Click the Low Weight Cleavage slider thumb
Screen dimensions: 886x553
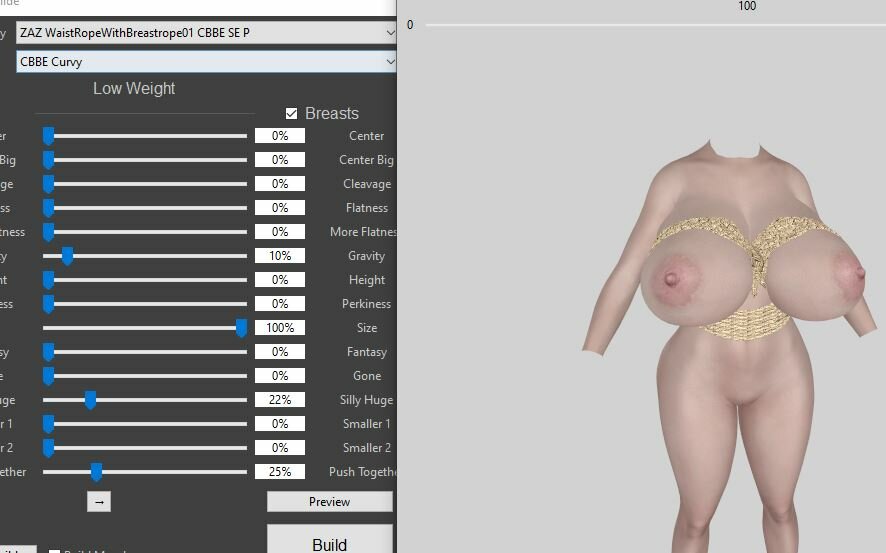(x=49, y=184)
